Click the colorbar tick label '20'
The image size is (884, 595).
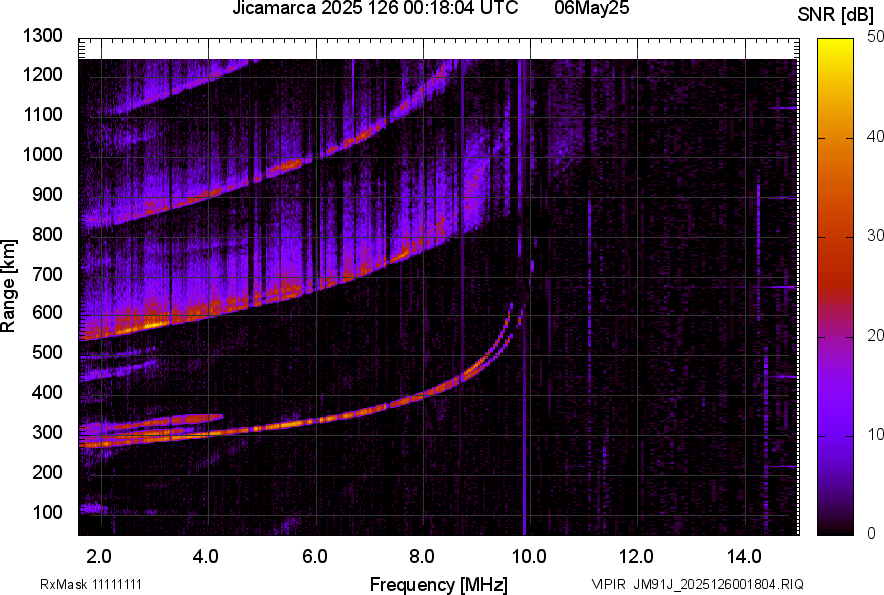pos(875,335)
